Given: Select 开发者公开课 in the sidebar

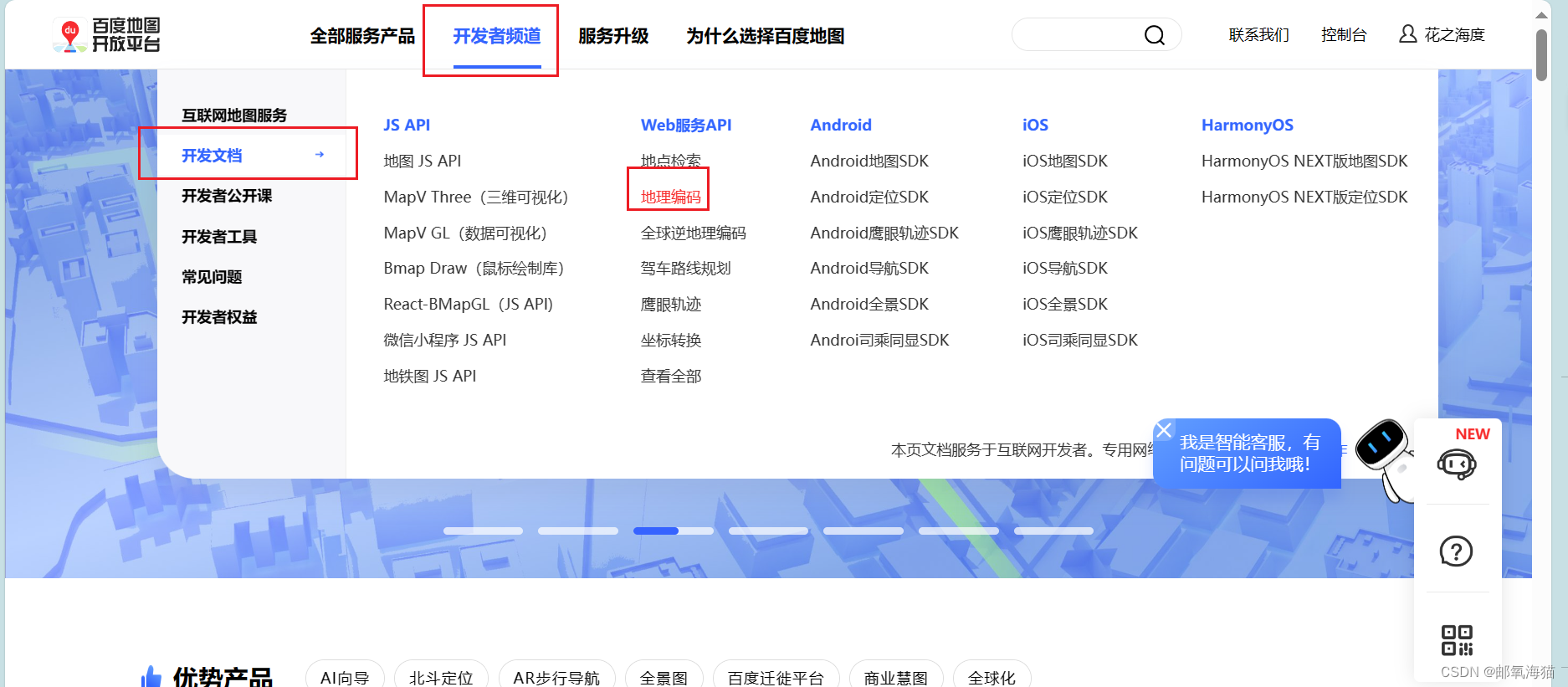Looking at the screenshot, I should (x=227, y=196).
